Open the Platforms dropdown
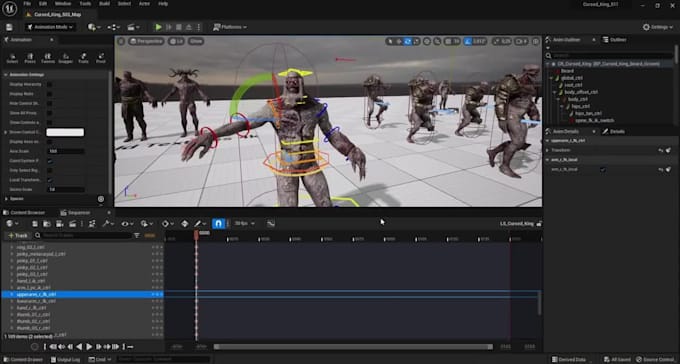The height and width of the screenshot is (364, 680). (x=230, y=27)
